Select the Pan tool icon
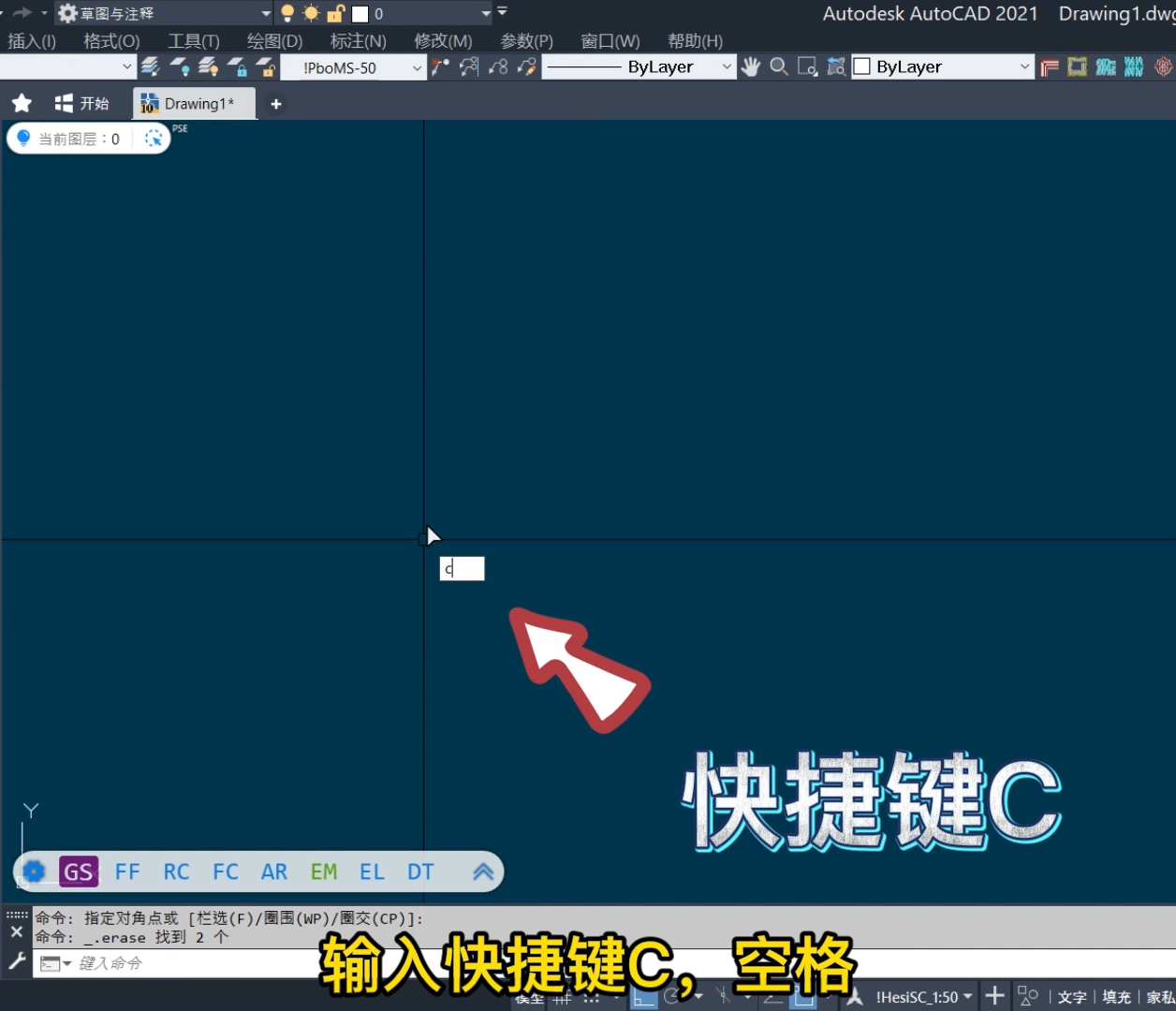Screen dimensions: 1176x1011 751,66
